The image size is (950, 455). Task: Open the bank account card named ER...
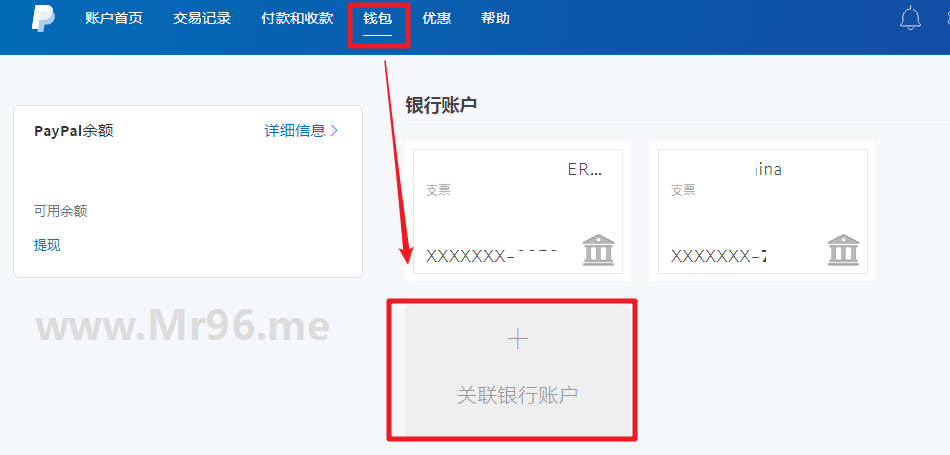(x=518, y=211)
